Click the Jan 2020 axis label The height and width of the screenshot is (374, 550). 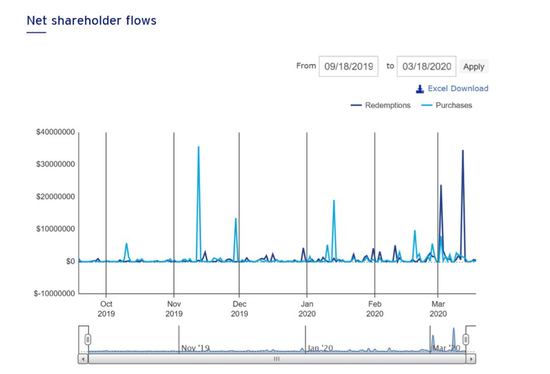click(307, 309)
